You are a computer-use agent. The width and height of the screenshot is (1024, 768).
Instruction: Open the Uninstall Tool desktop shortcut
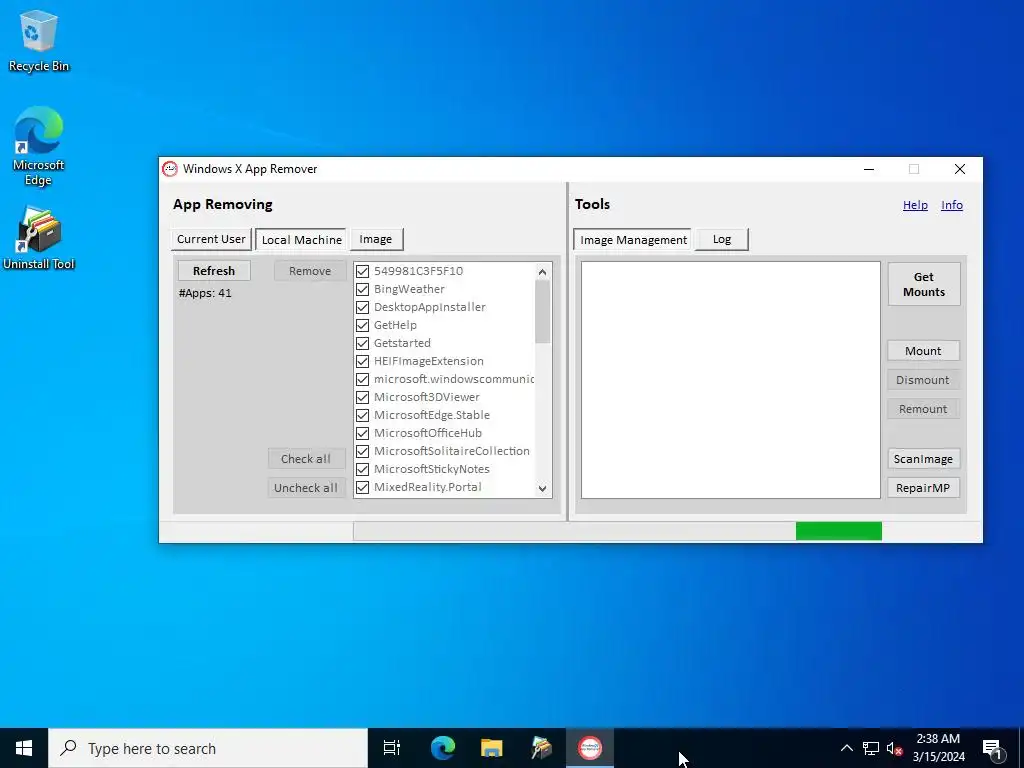pos(39,238)
